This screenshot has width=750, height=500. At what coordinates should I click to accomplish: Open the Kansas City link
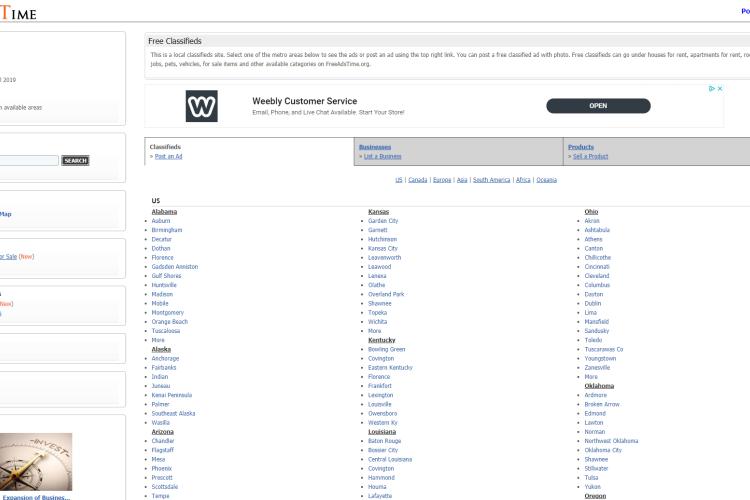point(383,248)
